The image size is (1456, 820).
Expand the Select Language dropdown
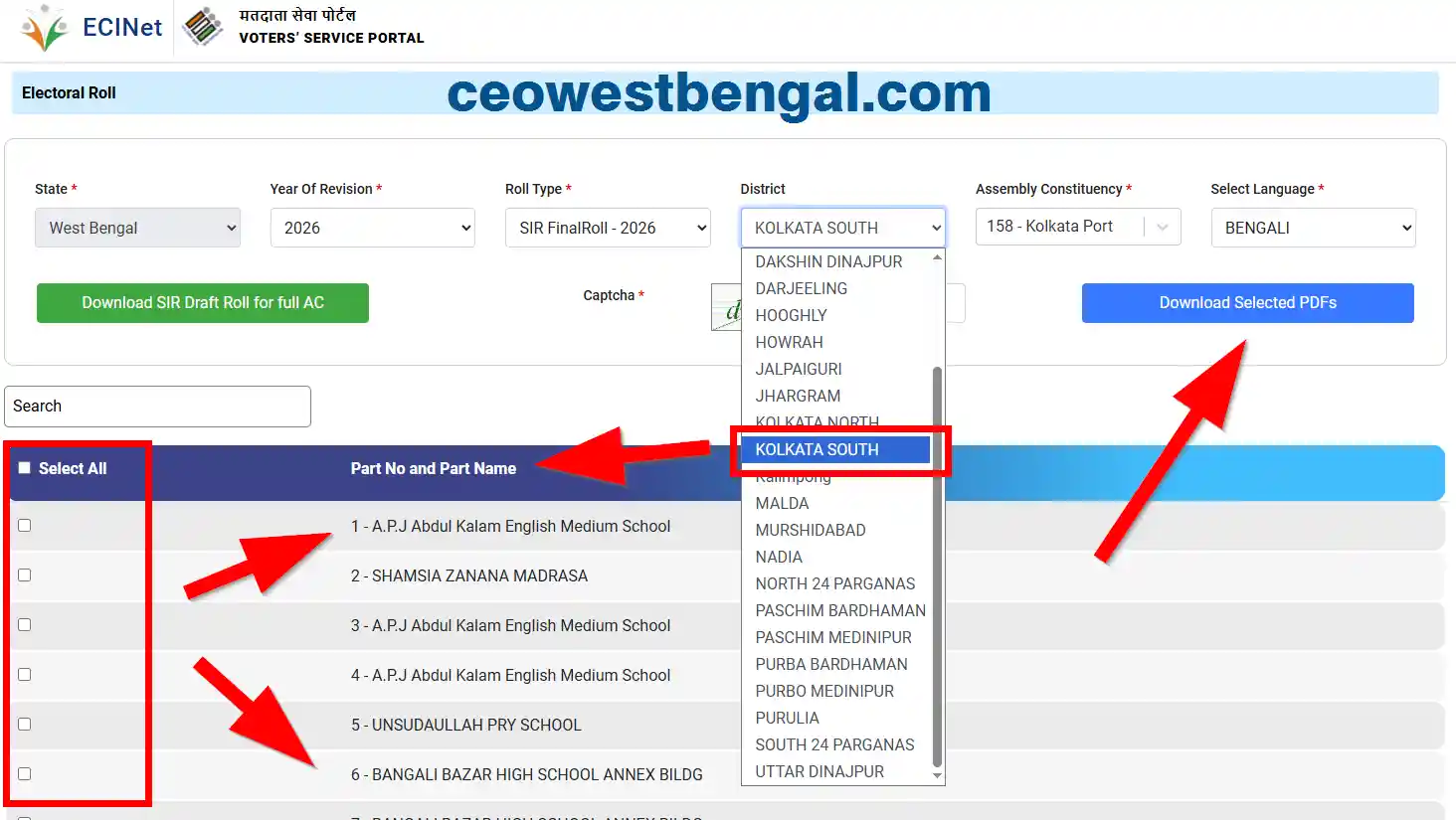[1313, 228]
